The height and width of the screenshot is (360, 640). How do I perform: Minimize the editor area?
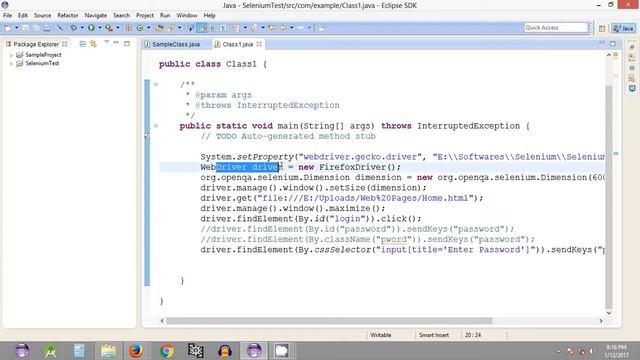[x=602, y=42]
